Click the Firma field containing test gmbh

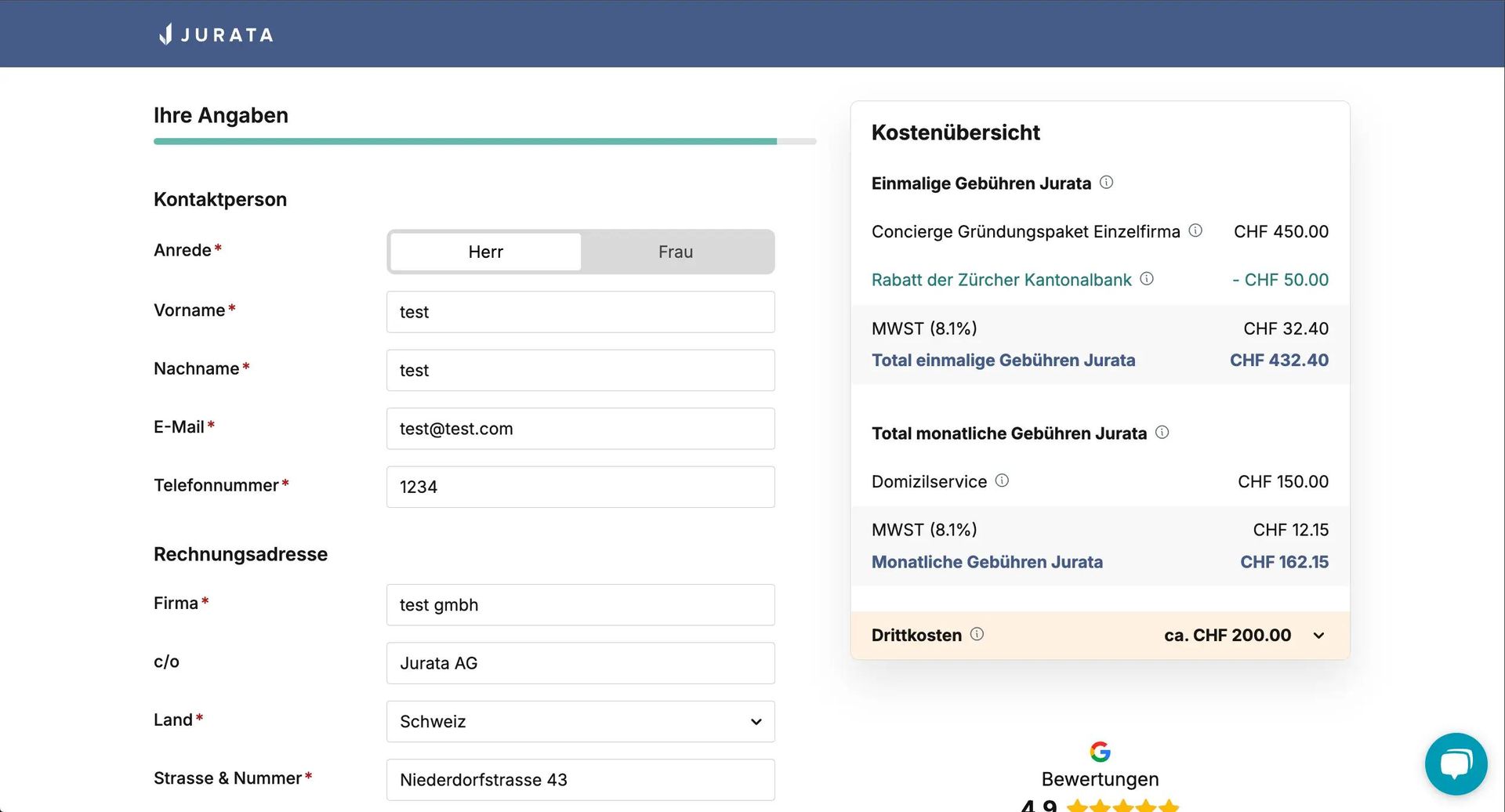tap(581, 605)
